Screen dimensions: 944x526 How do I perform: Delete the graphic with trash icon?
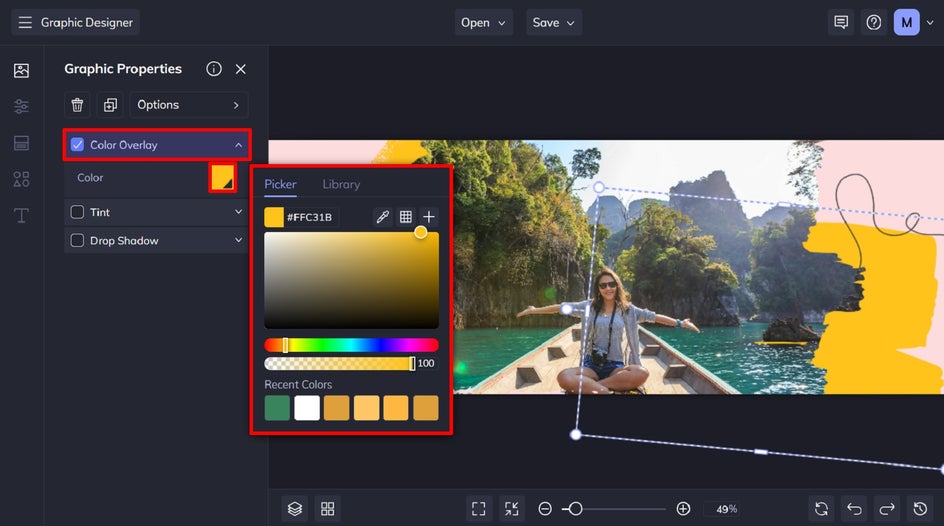click(77, 105)
